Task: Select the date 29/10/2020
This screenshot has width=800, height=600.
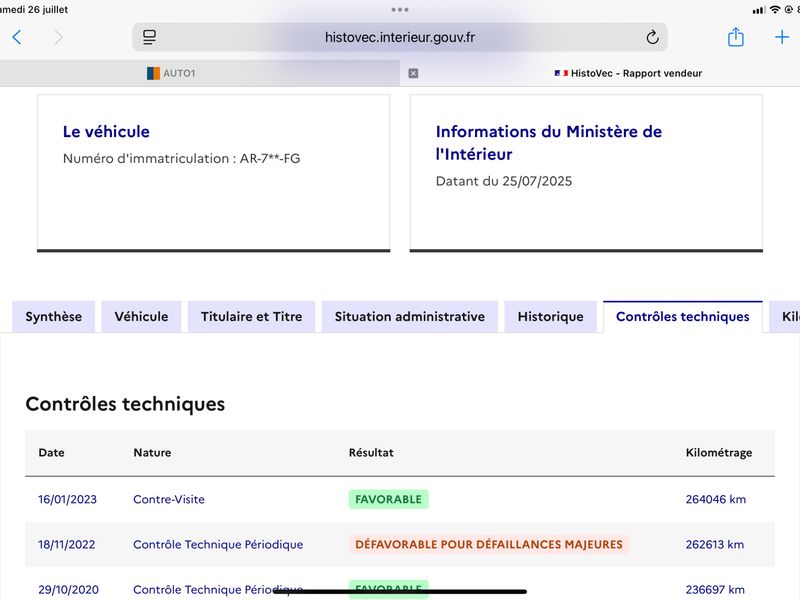Action: [x=68, y=589]
